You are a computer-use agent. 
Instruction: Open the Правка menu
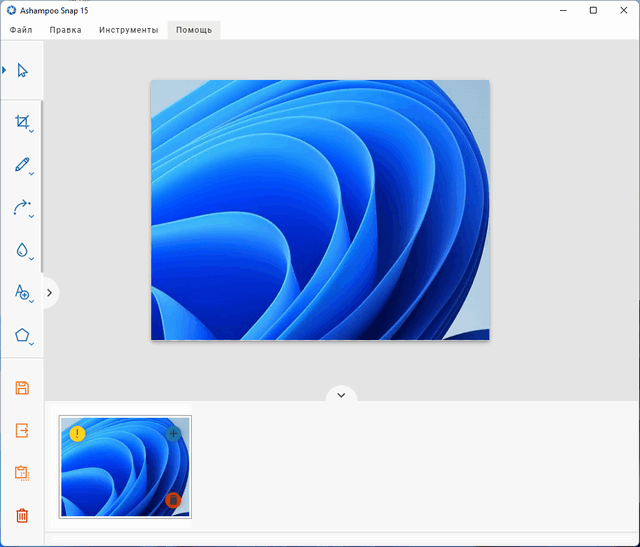pyautogui.click(x=66, y=30)
